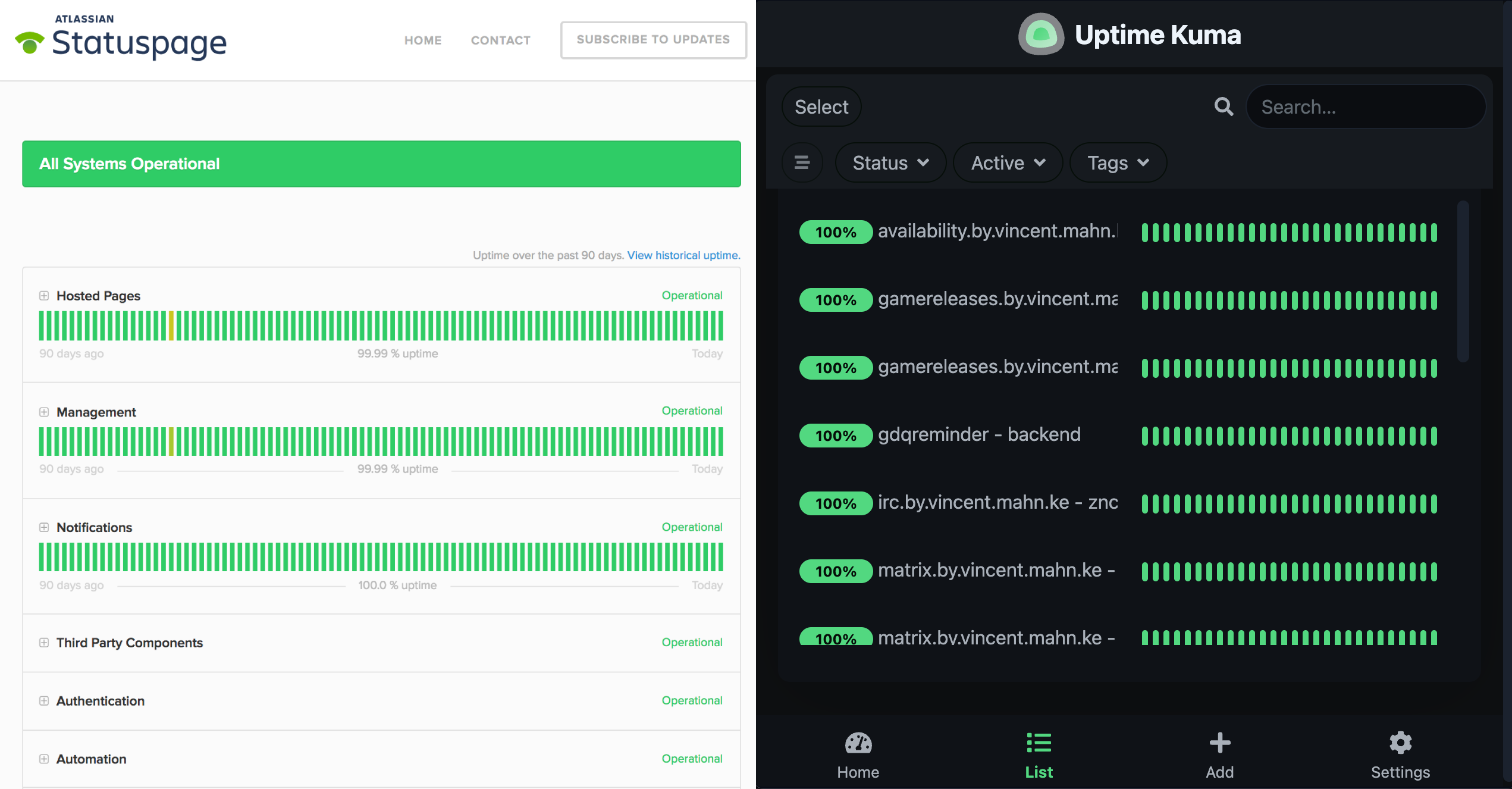Expand the Hosted Pages component group
The width and height of the screenshot is (1512, 789).
coord(44,296)
